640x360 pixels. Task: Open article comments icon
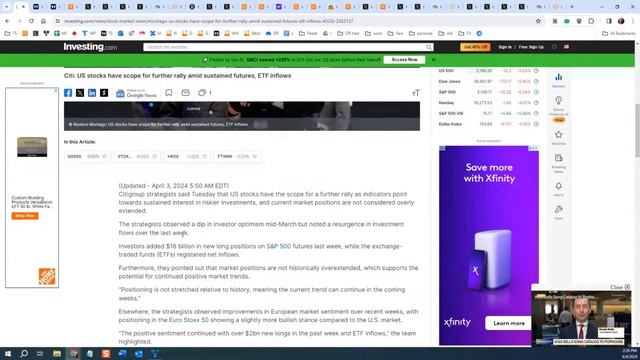202,93
